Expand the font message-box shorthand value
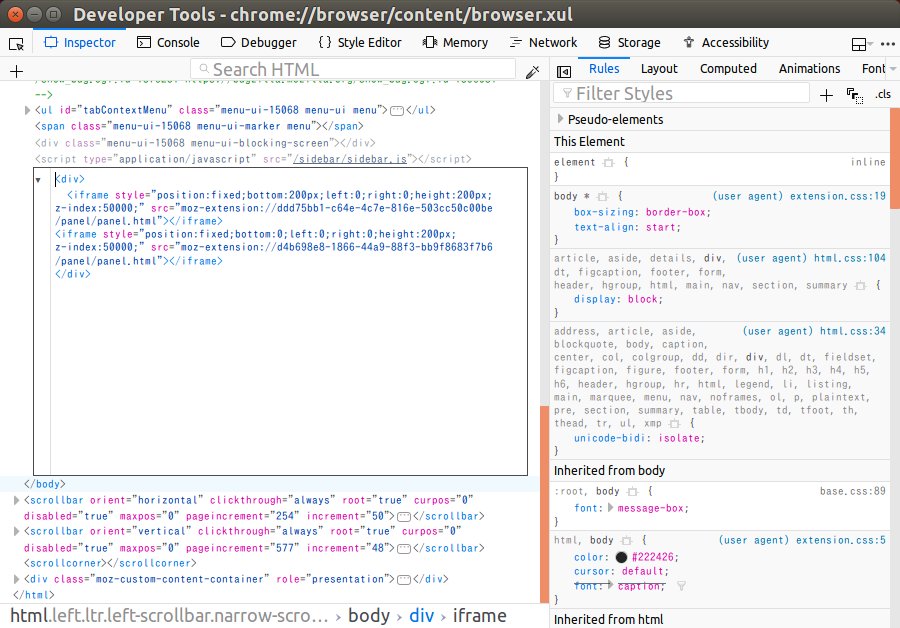Screen dimensions: 900x628 pyautogui.click(x=610, y=507)
